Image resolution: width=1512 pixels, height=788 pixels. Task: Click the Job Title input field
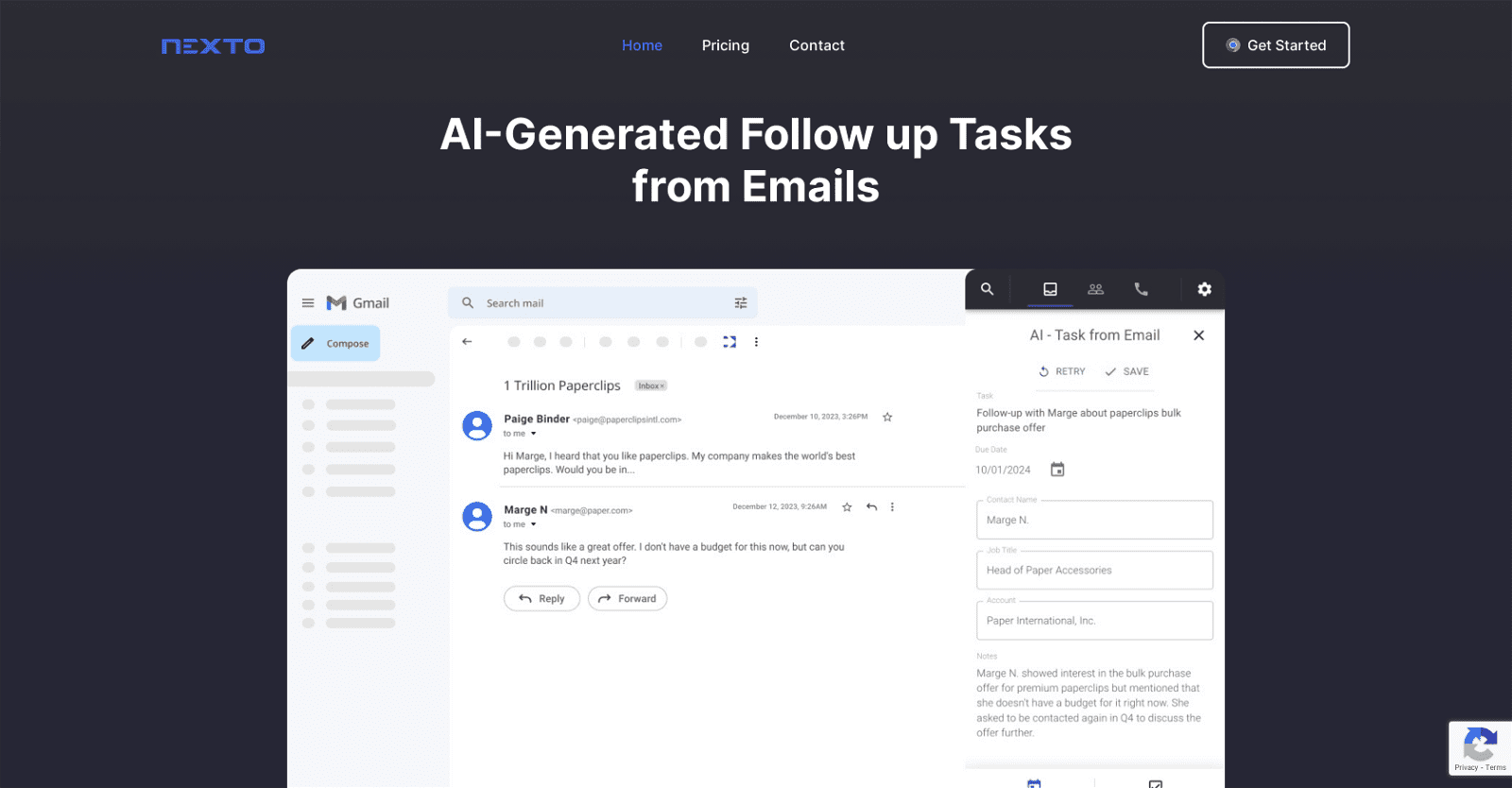tap(1093, 571)
